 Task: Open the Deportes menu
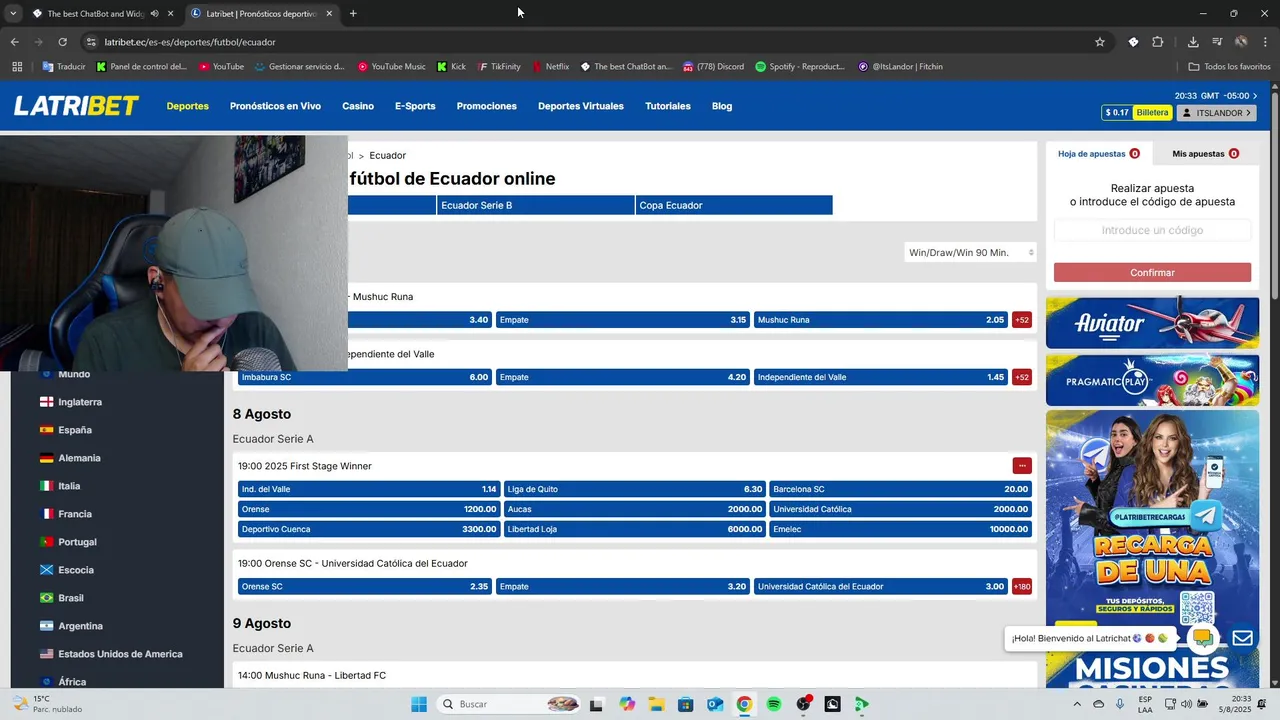pyautogui.click(x=188, y=106)
